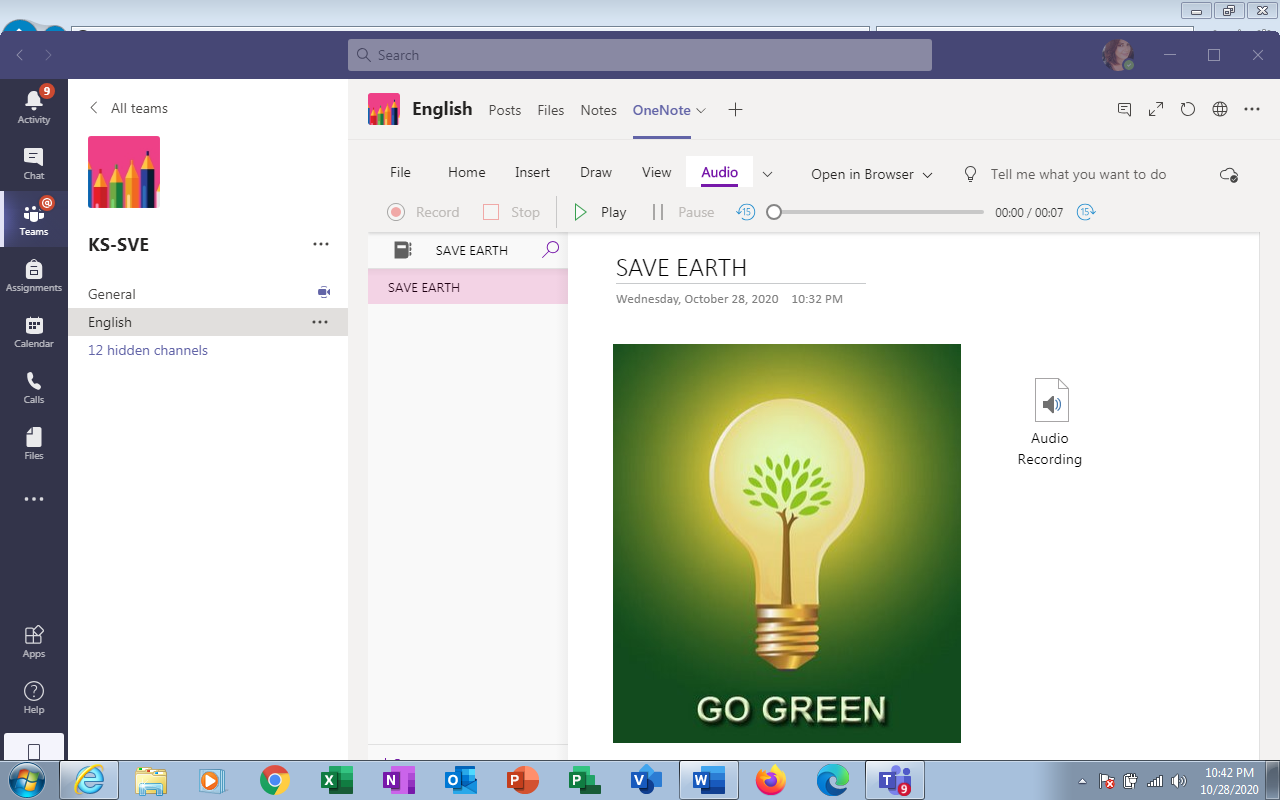Expand the ribbon more-tabs chevron
The image size is (1280, 800).
[x=767, y=174]
